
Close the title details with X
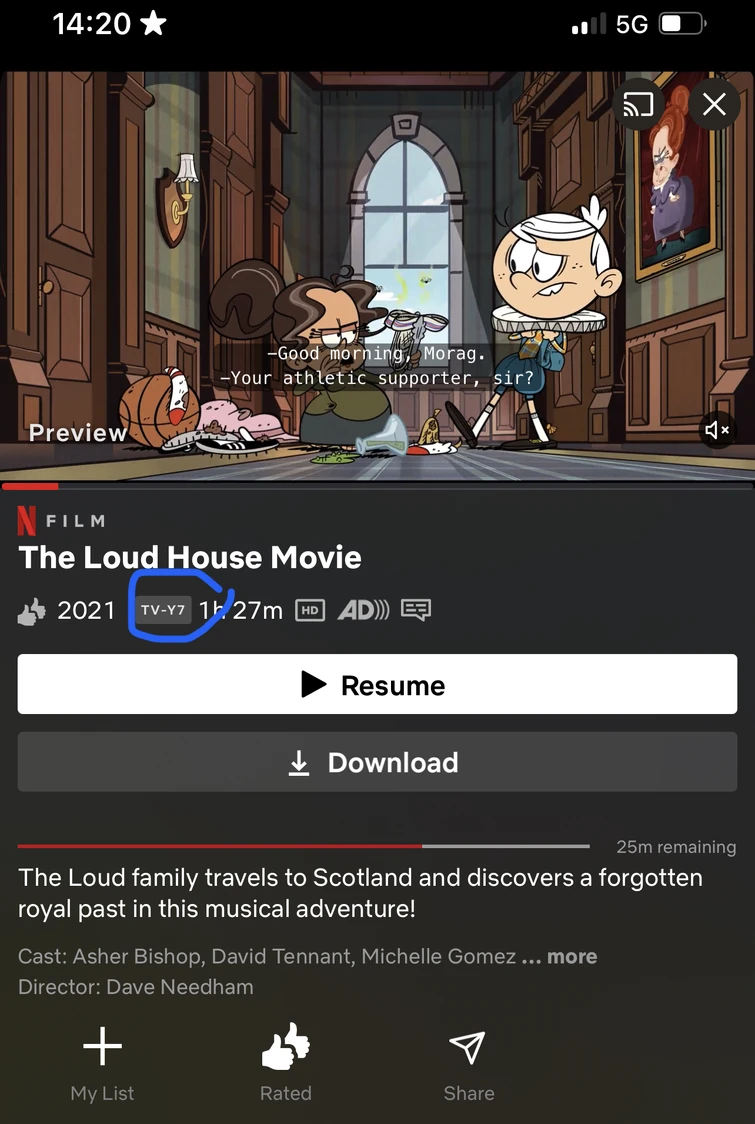point(714,105)
